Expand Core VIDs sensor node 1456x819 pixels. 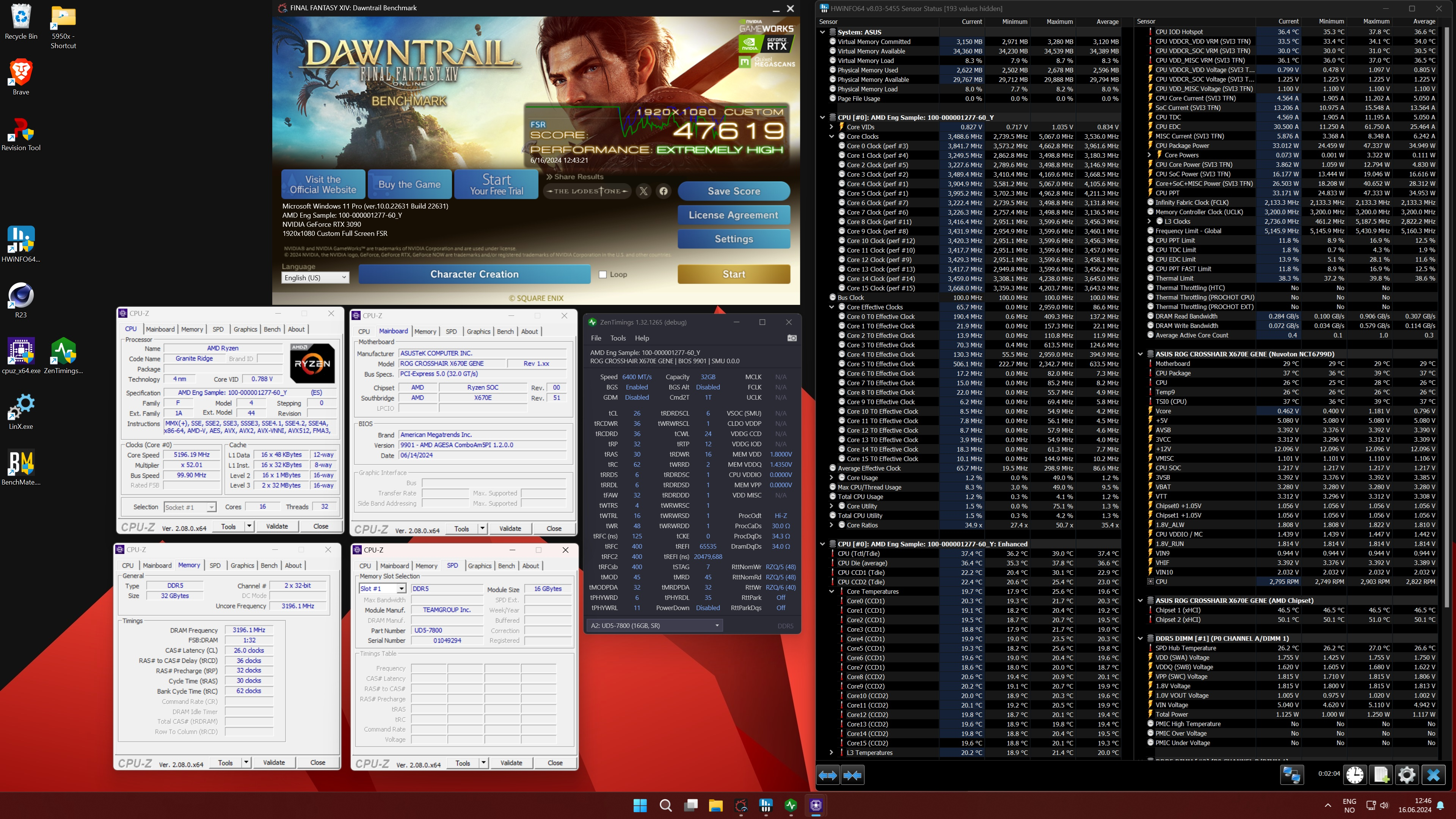point(832,127)
